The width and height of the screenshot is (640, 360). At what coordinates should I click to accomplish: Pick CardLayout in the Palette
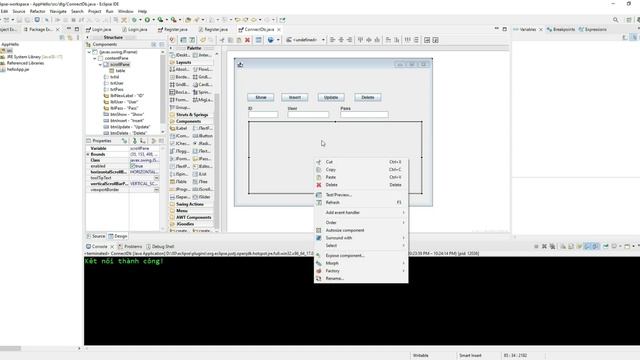(202, 84)
